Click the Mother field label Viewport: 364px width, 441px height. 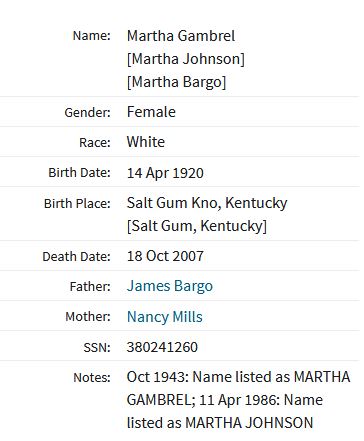pos(88,316)
